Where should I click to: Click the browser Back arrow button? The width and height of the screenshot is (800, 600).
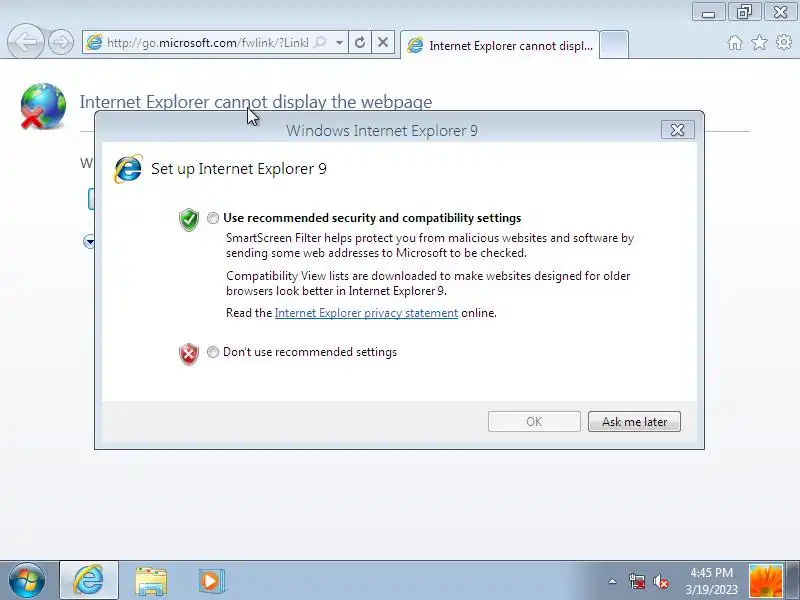coord(25,41)
